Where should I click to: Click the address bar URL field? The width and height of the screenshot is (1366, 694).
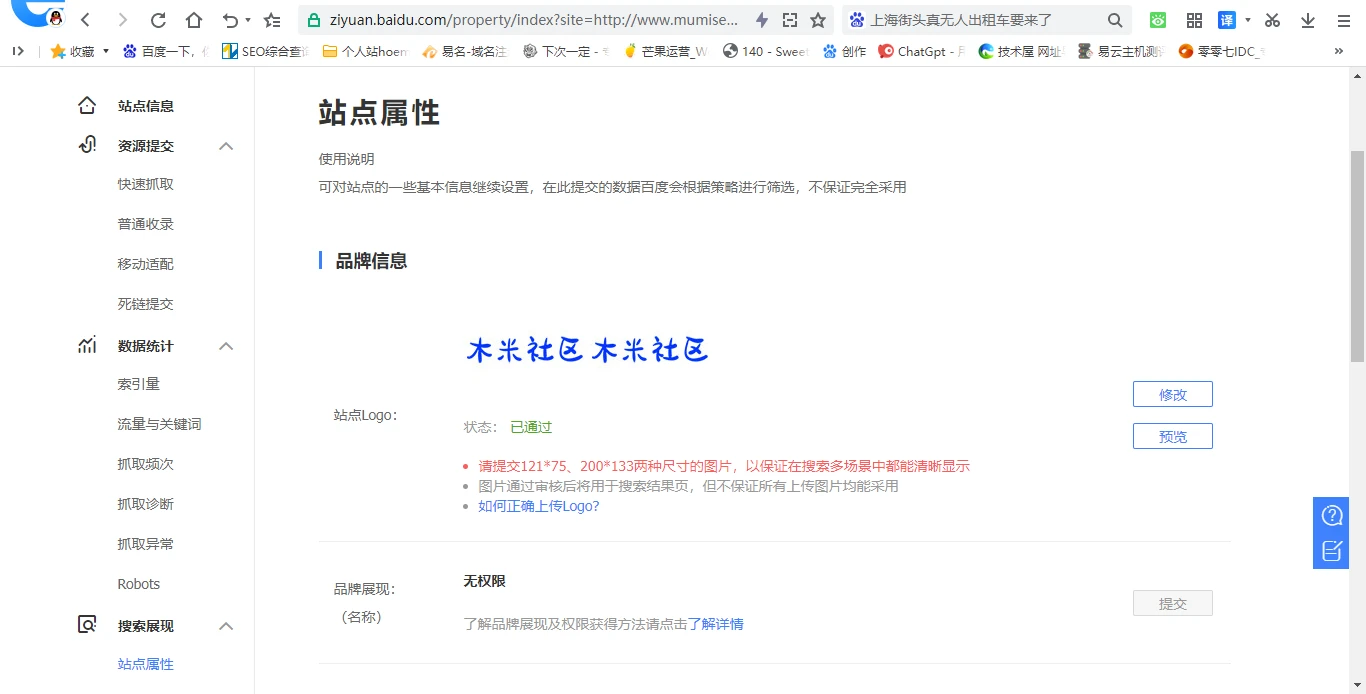coord(534,20)
